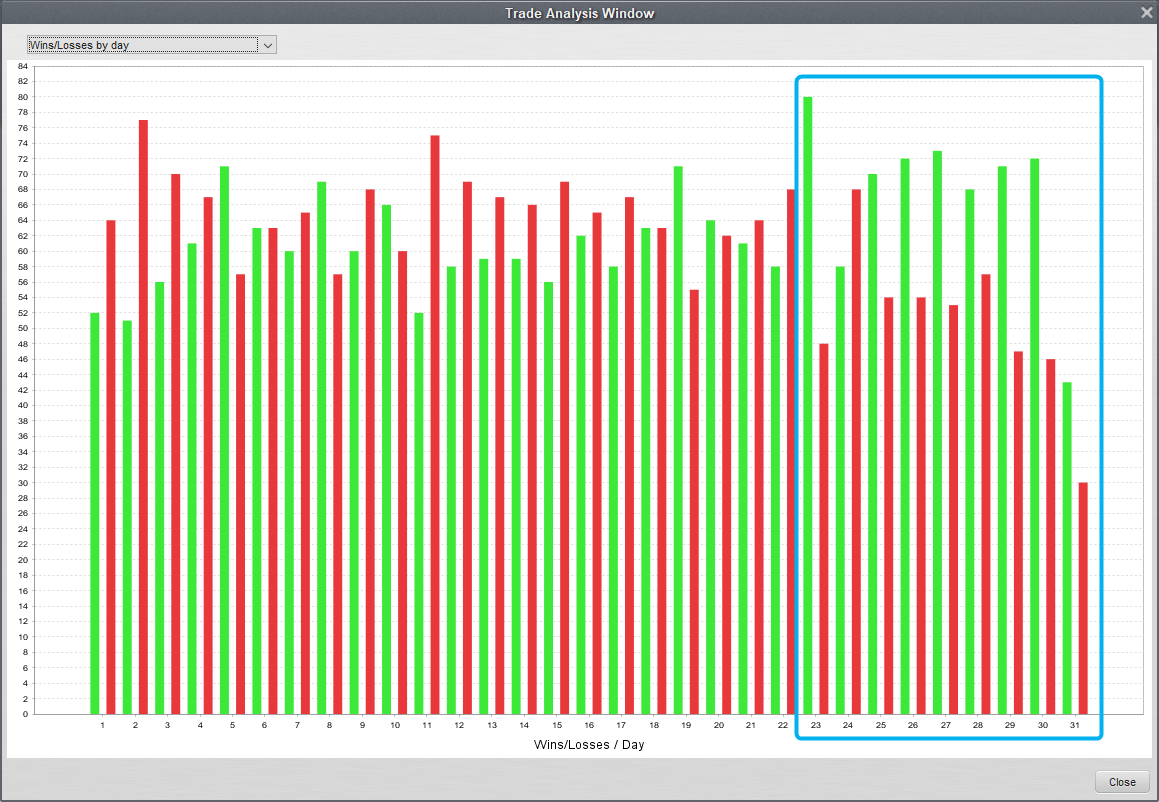This screenshot has height=802, width=1159.
Task: Click the red bar for day 29
Action: pyautogui.click(x=1018, y=532)
